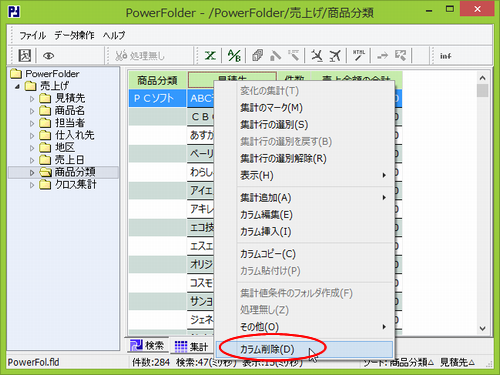Open the その他(O) submenu
Screen dimensions: 500x375
tap(304, 327)
